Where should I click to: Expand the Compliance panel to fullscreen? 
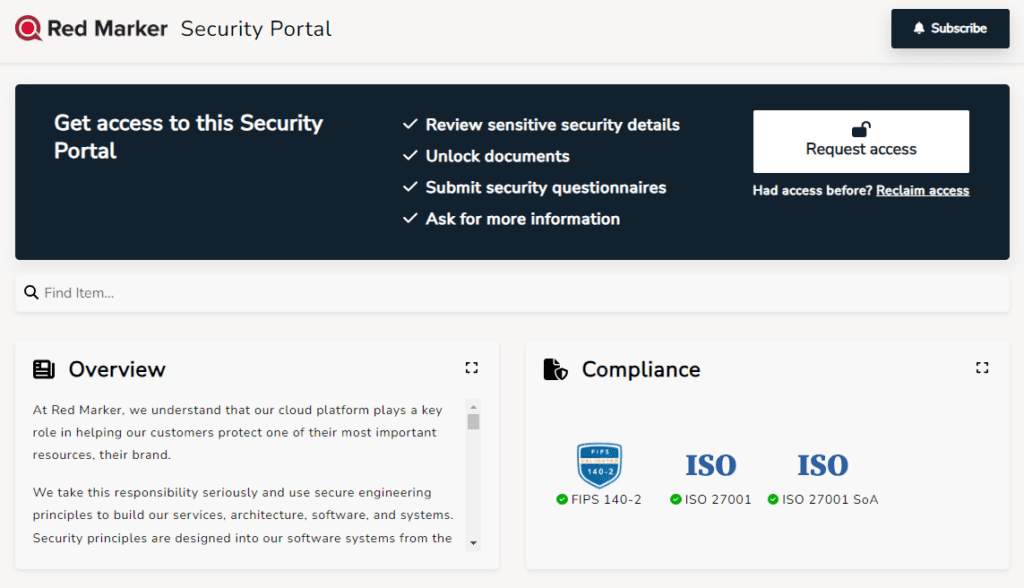click(982, 368)
